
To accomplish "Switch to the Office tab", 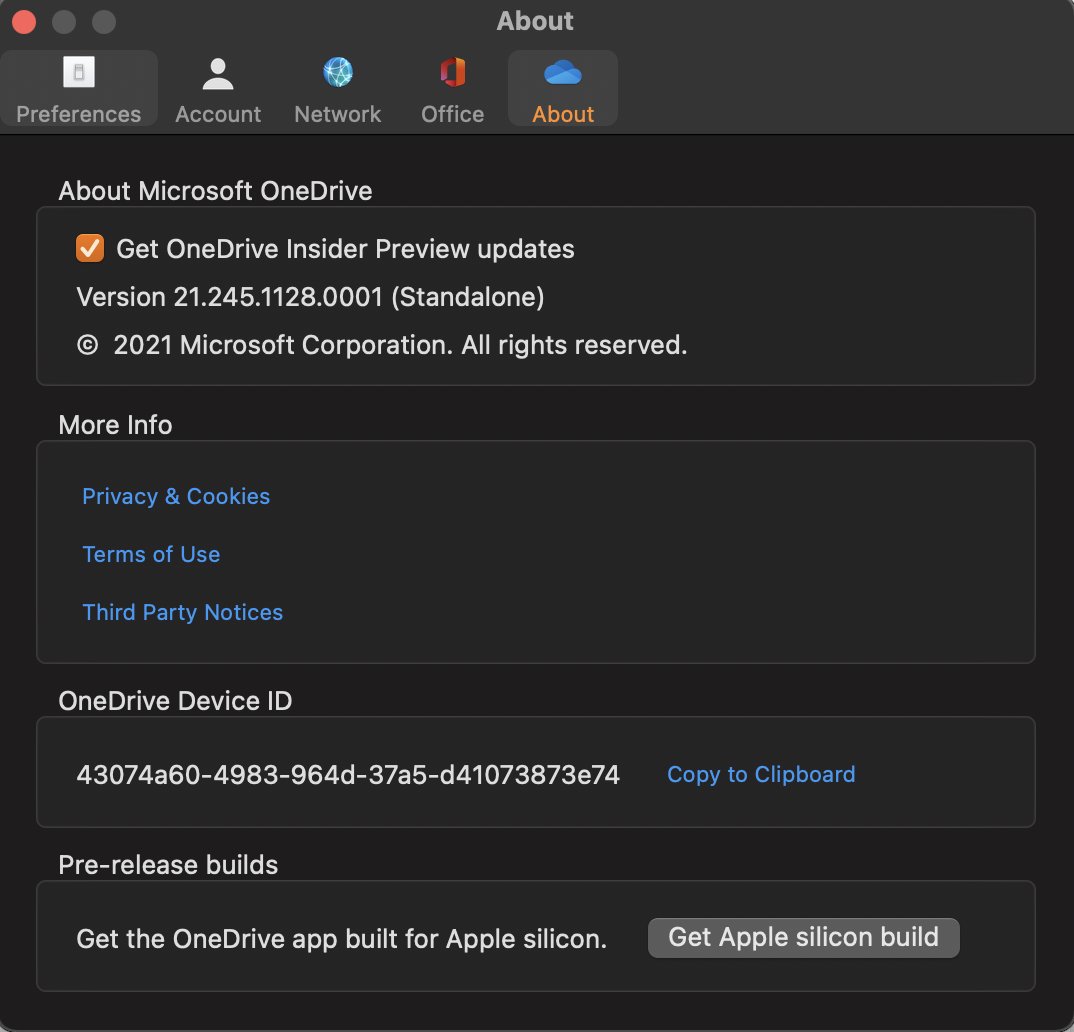I will tap(452, 89).
